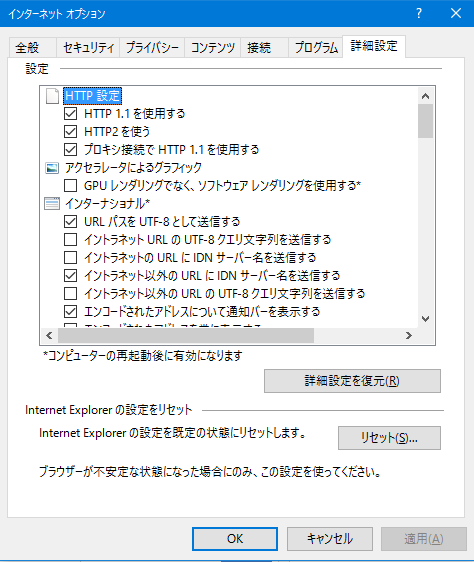Click the アクセラレータによるグラフィック picture icon
Viewport: 474px width, 562px height.
tap(52, 168)
